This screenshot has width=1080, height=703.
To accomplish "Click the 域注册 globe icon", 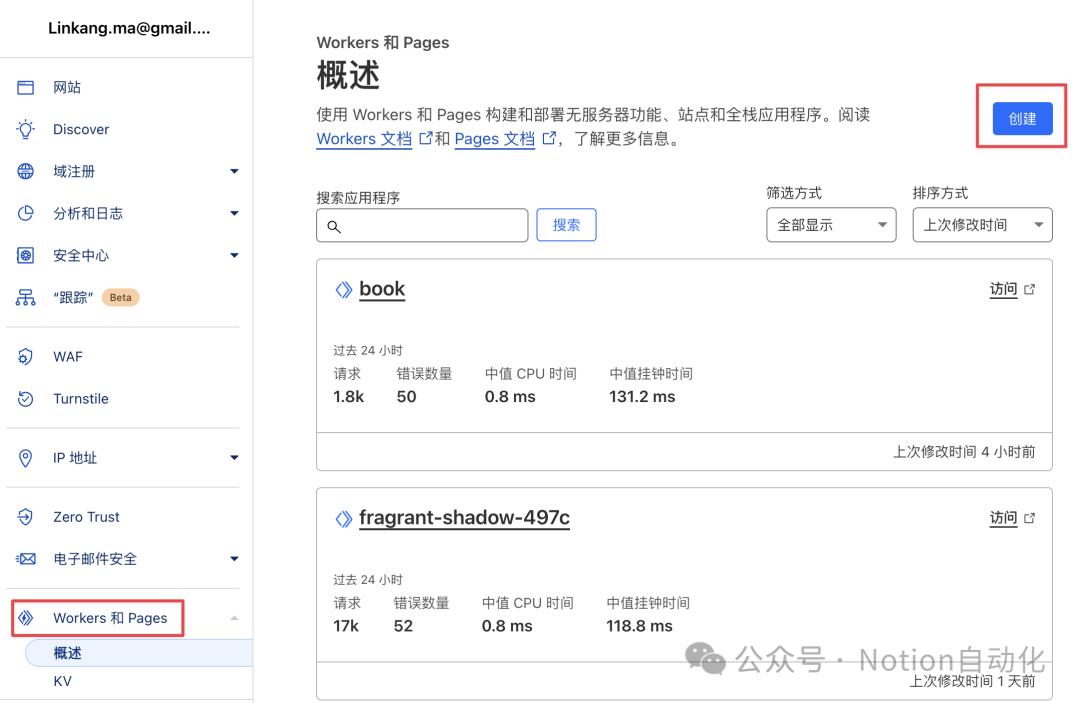I will click(x=25, y=171).
